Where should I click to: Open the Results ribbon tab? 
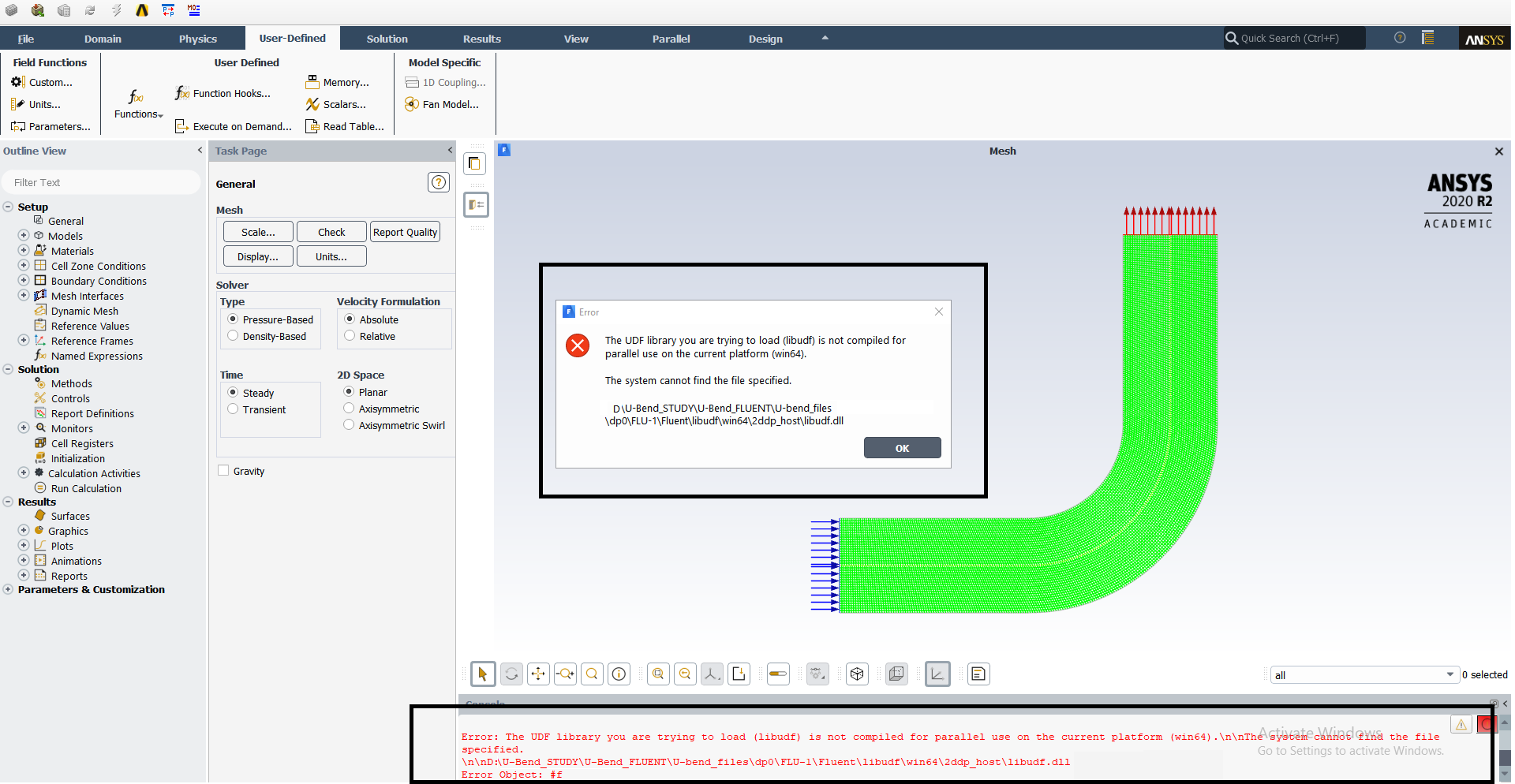(481, 39)
